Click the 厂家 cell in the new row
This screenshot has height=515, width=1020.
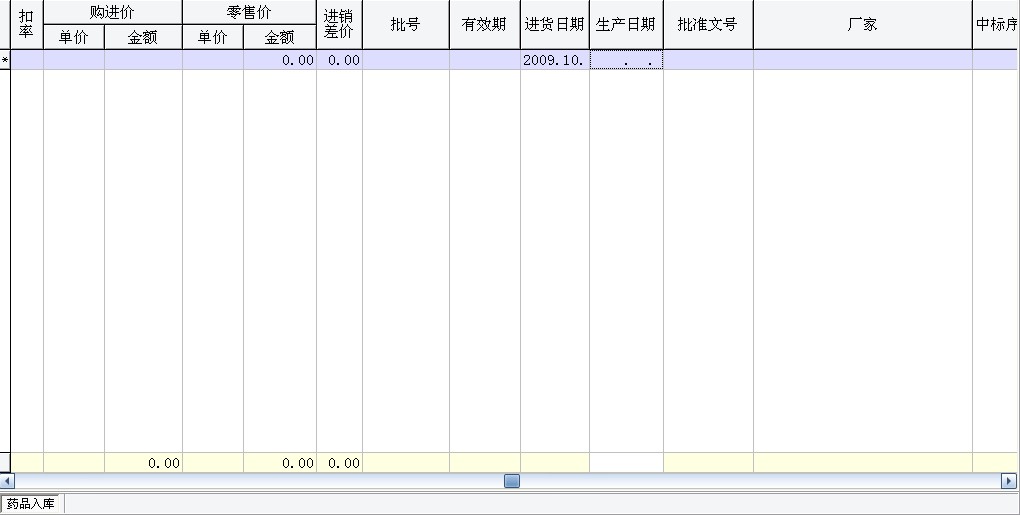point(863,60)
